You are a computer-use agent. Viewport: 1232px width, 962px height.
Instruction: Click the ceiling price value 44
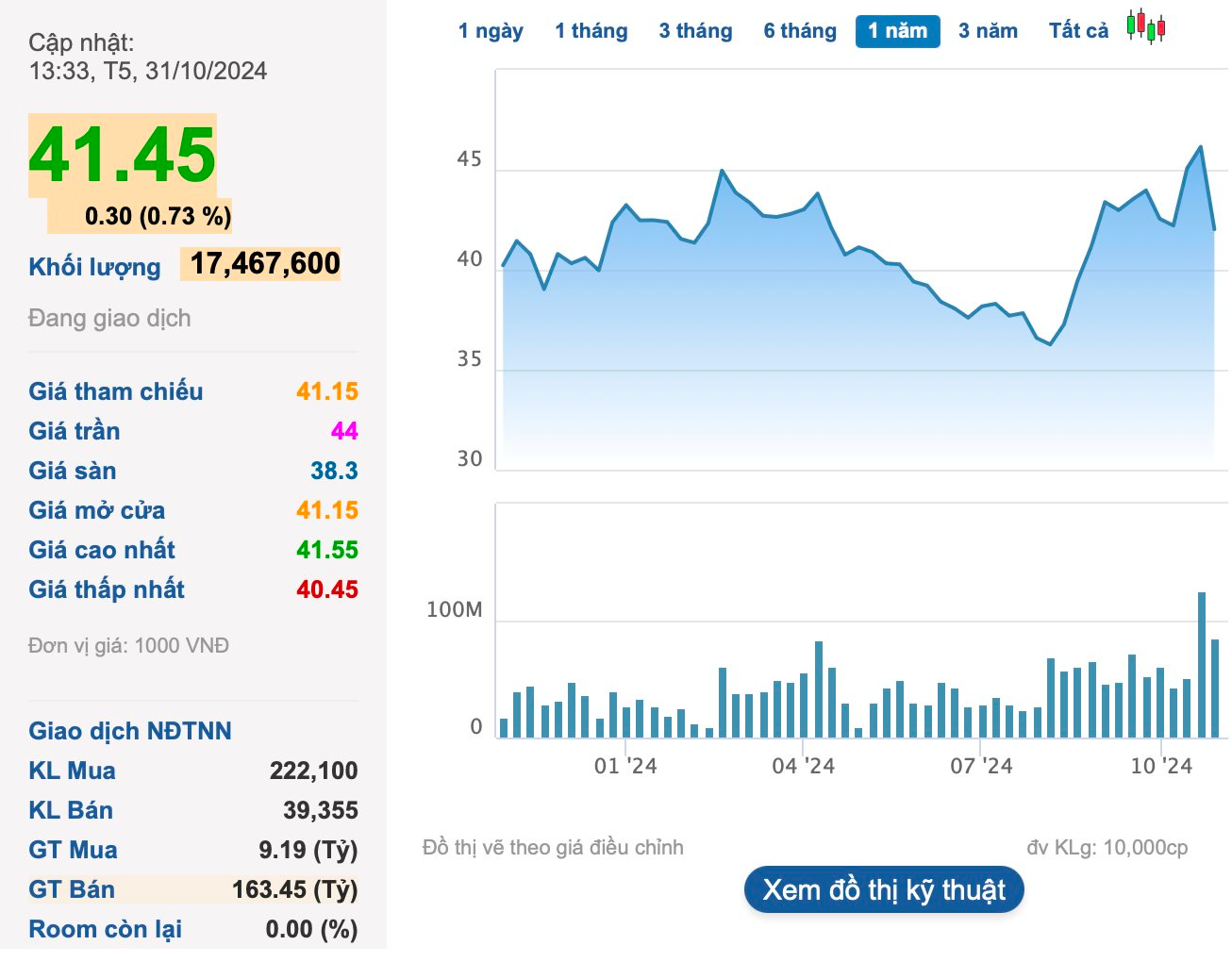pos(344,431)
